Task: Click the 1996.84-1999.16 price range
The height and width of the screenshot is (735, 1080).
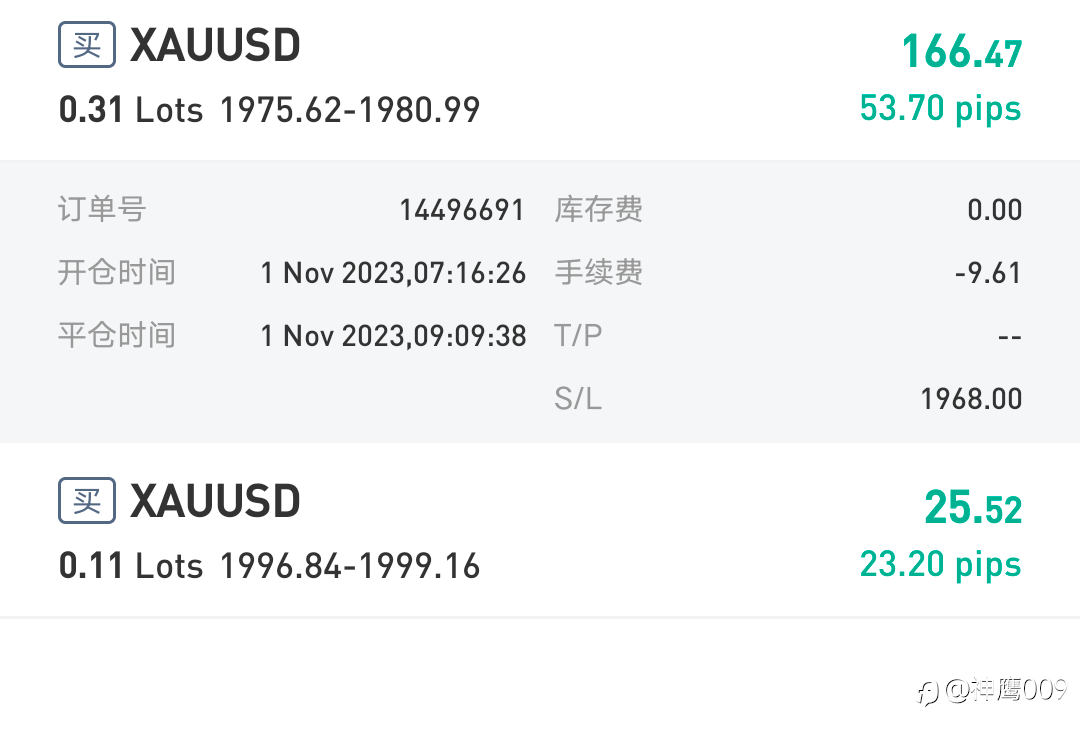Action: point(349,566)
